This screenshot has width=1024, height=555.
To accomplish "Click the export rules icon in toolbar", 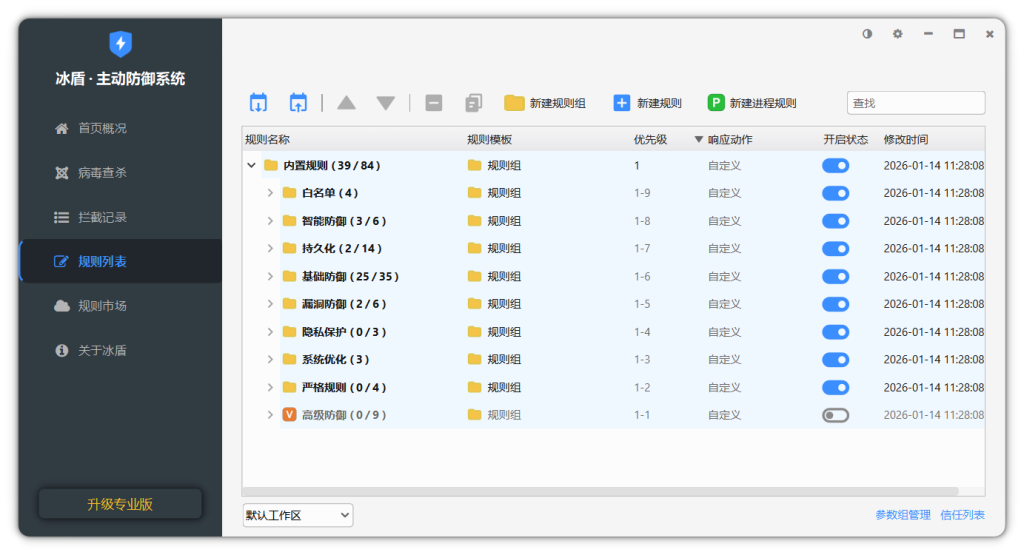I will pos(298,103).
